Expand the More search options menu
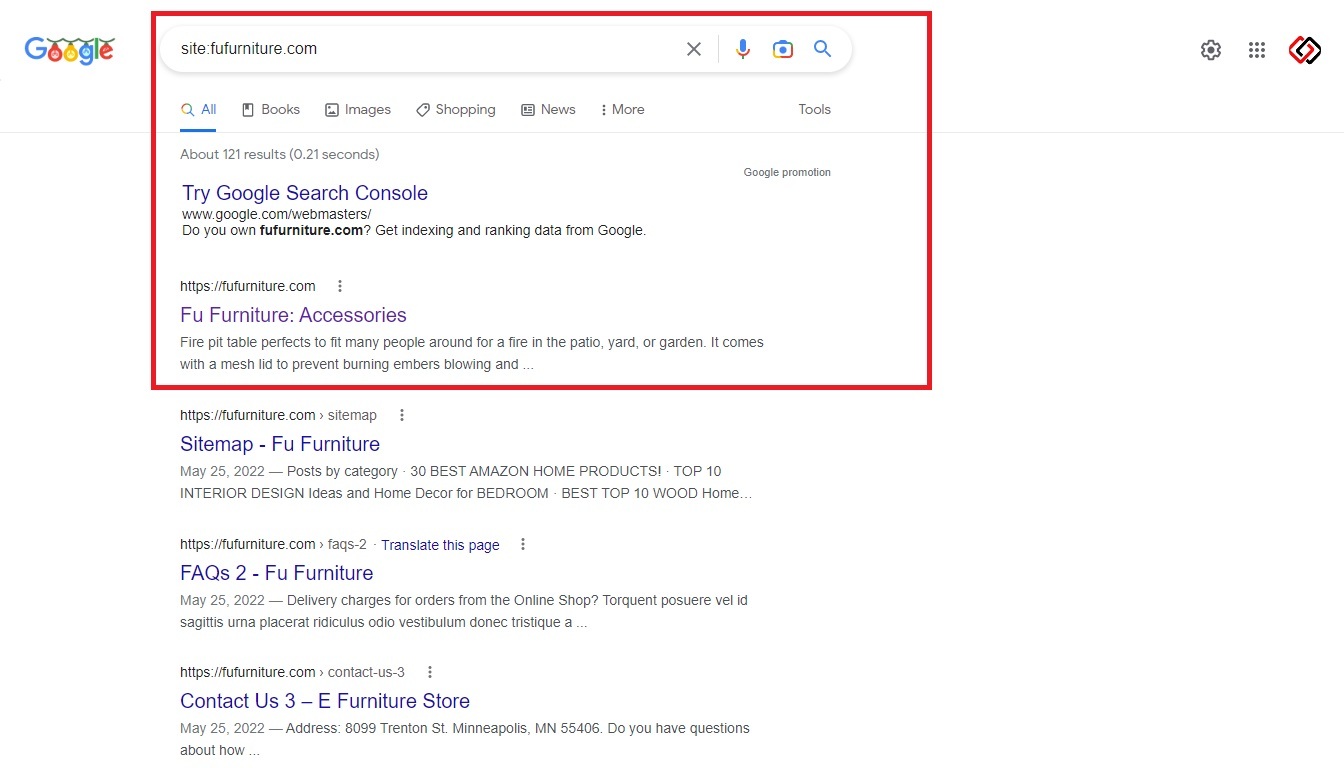 tap(622, 110)
